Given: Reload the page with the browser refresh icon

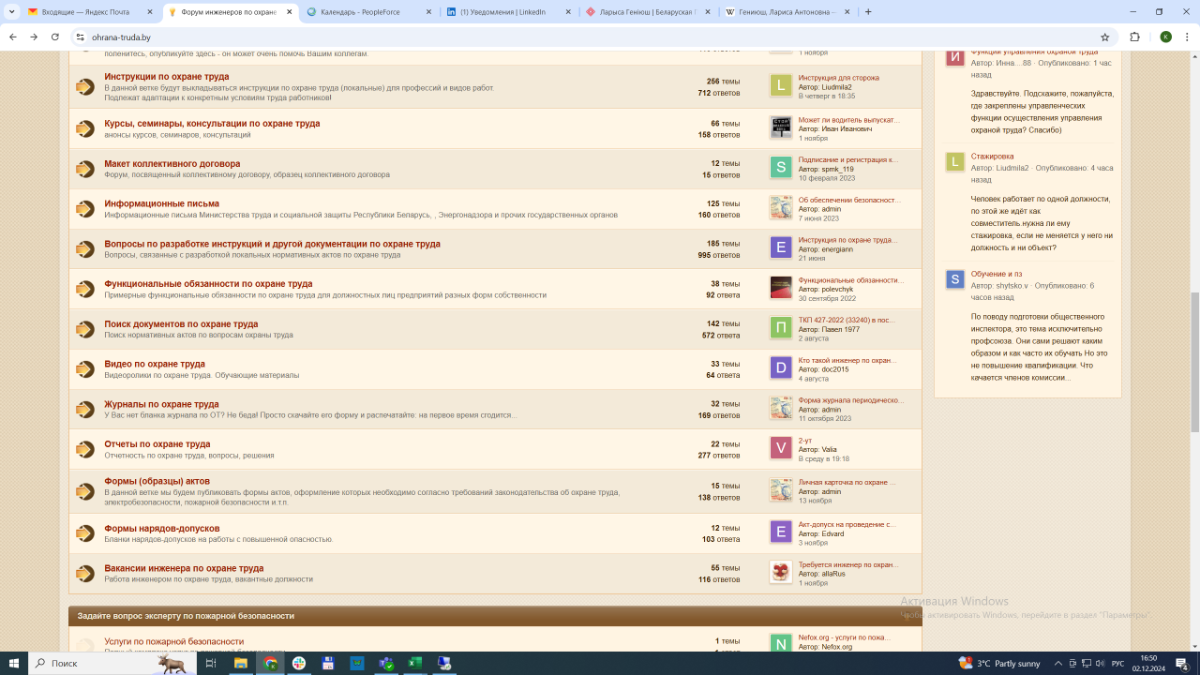Looking at the screenshot, I should (55, 37).
